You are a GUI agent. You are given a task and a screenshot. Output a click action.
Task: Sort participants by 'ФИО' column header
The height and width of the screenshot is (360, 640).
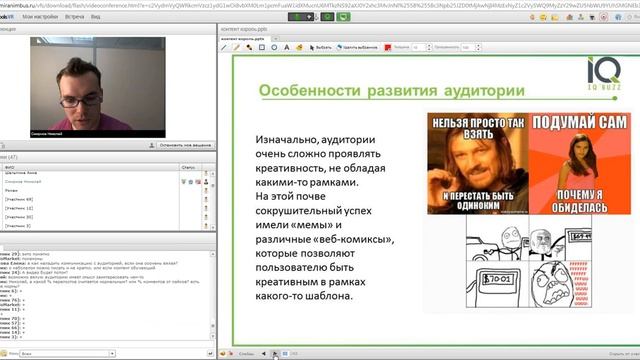pos(90,167)
